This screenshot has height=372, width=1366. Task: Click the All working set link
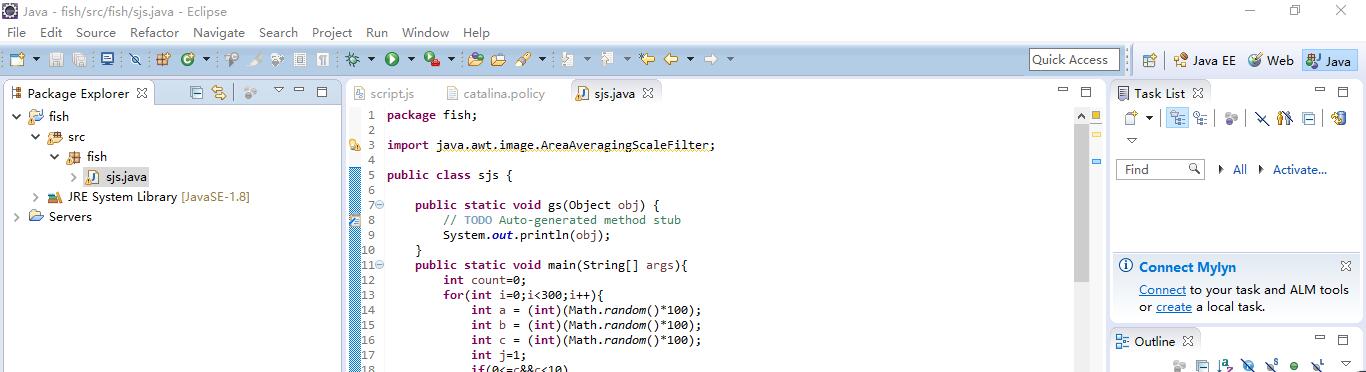click(1239, 169)
